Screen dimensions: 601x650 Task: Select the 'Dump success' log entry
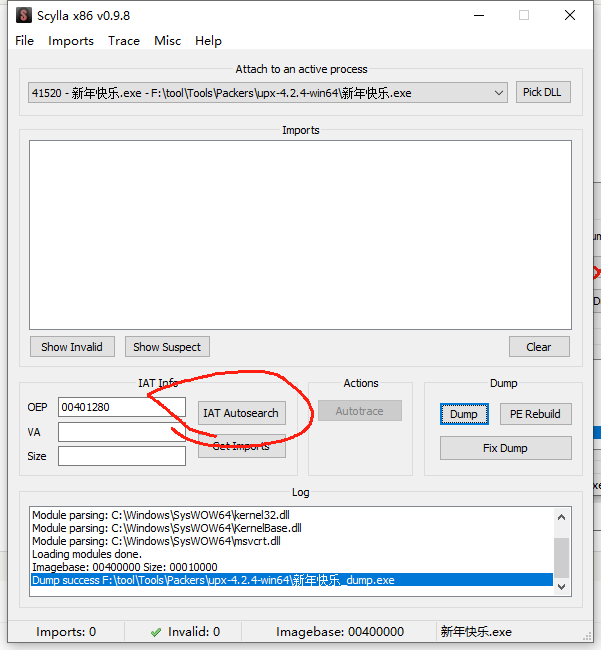coord(292,580)
